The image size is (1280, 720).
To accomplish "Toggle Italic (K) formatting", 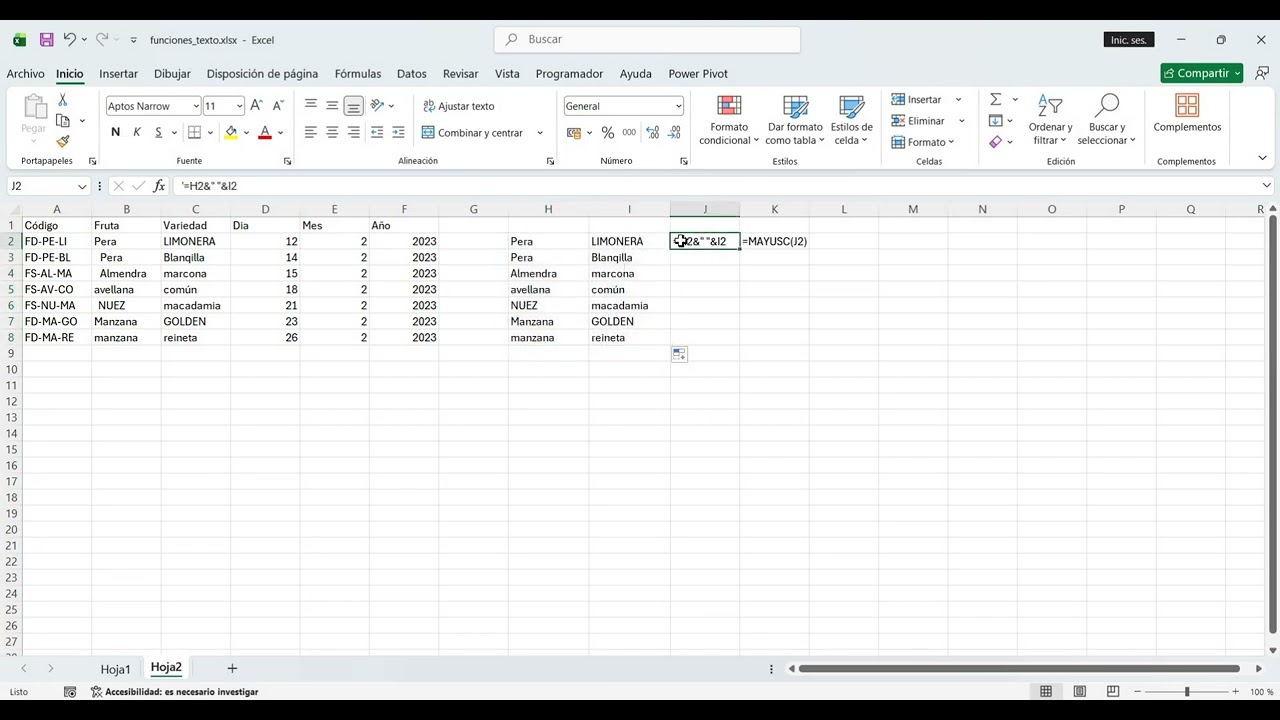I will 137,132.
